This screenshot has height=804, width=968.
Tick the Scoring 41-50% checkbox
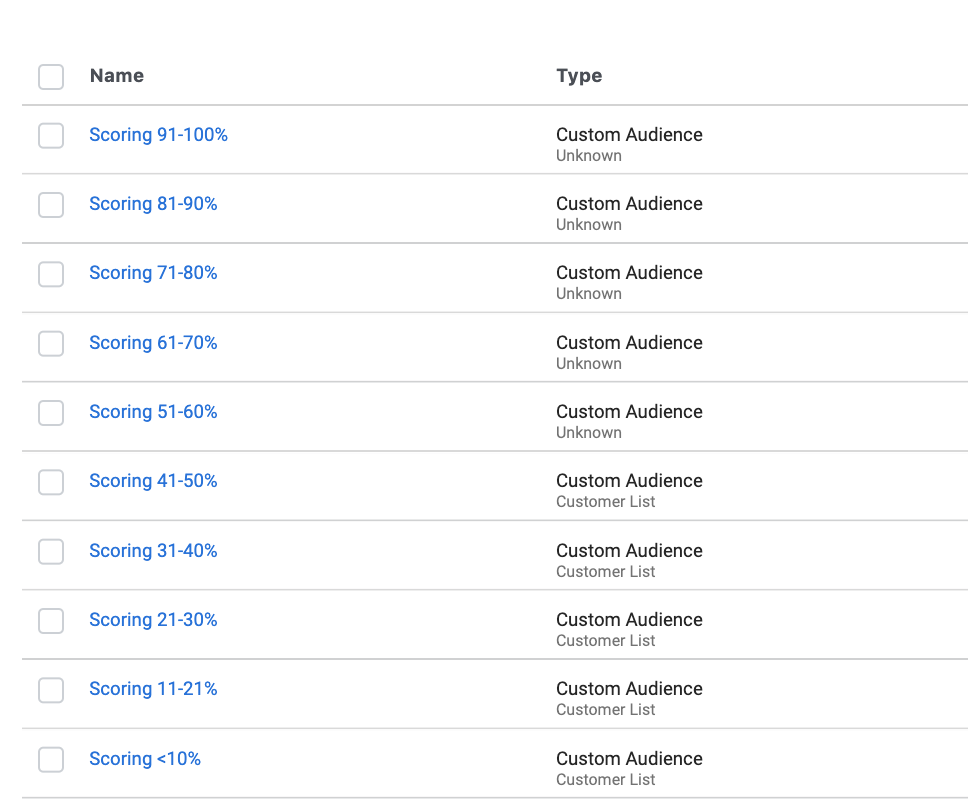51,482
